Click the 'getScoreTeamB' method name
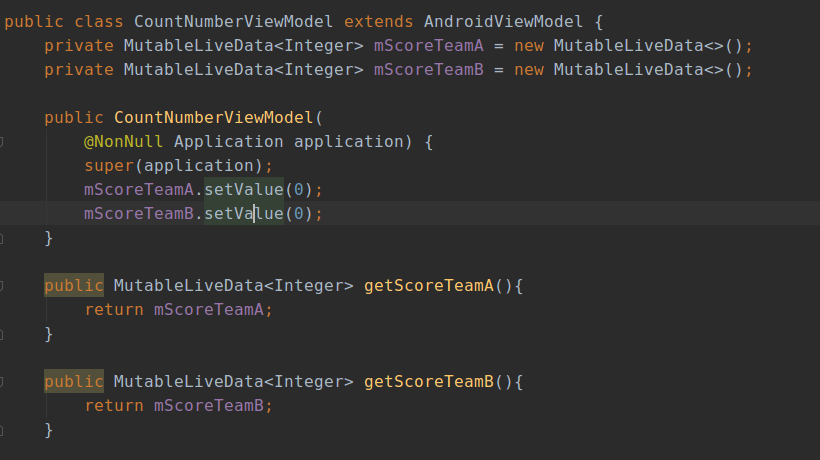This screenshot has height=460, width=820. tap(429, 382)
